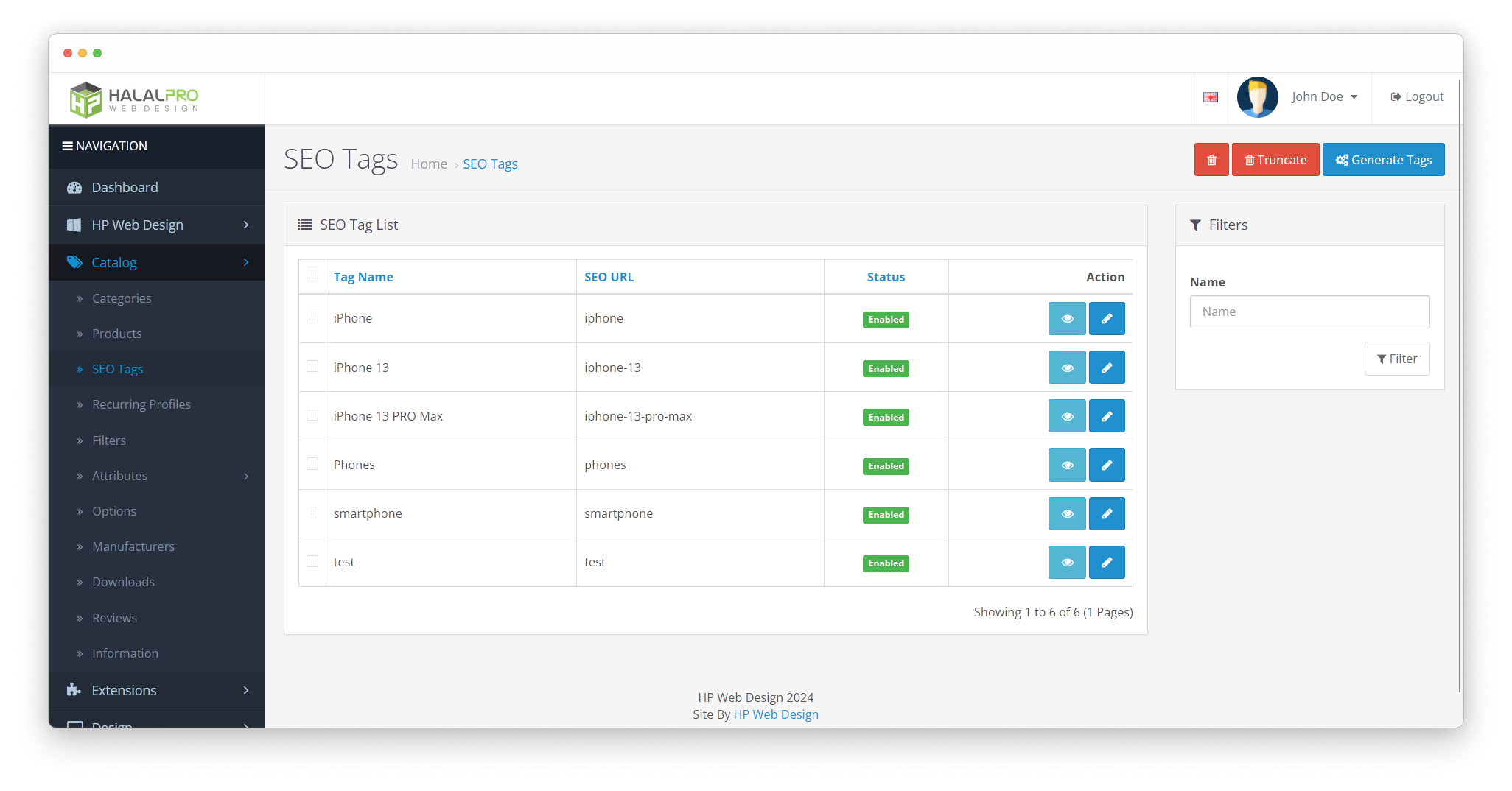This screenshot has height=791, width=1512.
Task: Click the red trash delete button
Action: pos(1211,160)
